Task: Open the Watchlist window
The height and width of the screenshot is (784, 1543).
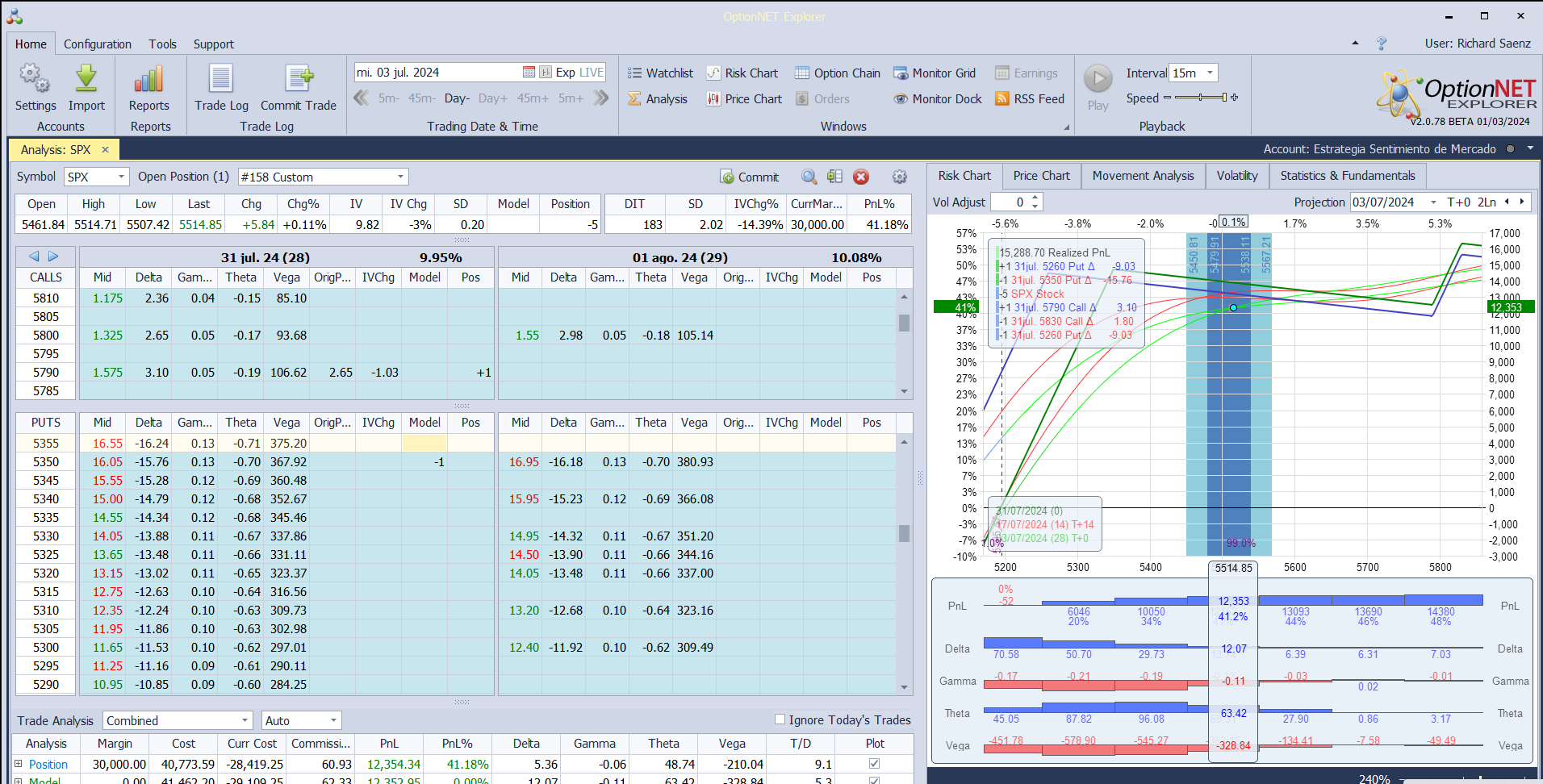Action: tap(660, 73)
